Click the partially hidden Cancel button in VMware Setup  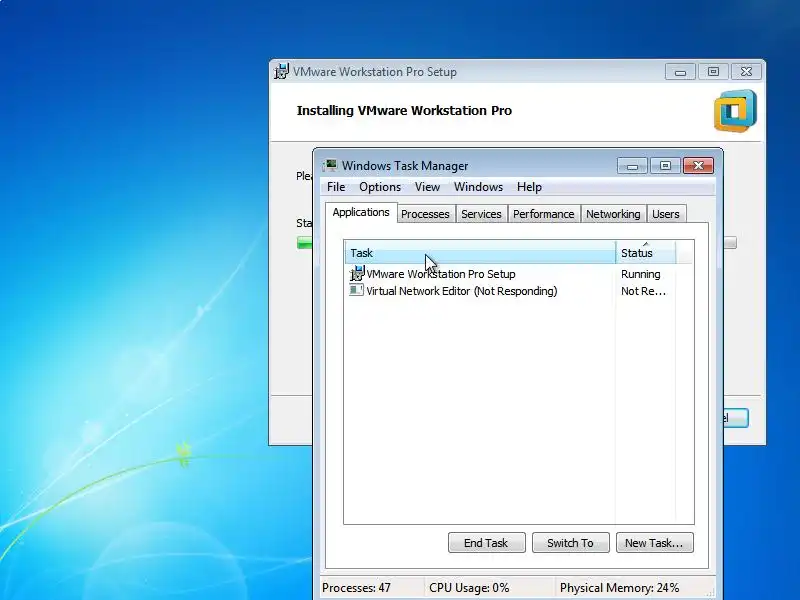pos(736,418)
